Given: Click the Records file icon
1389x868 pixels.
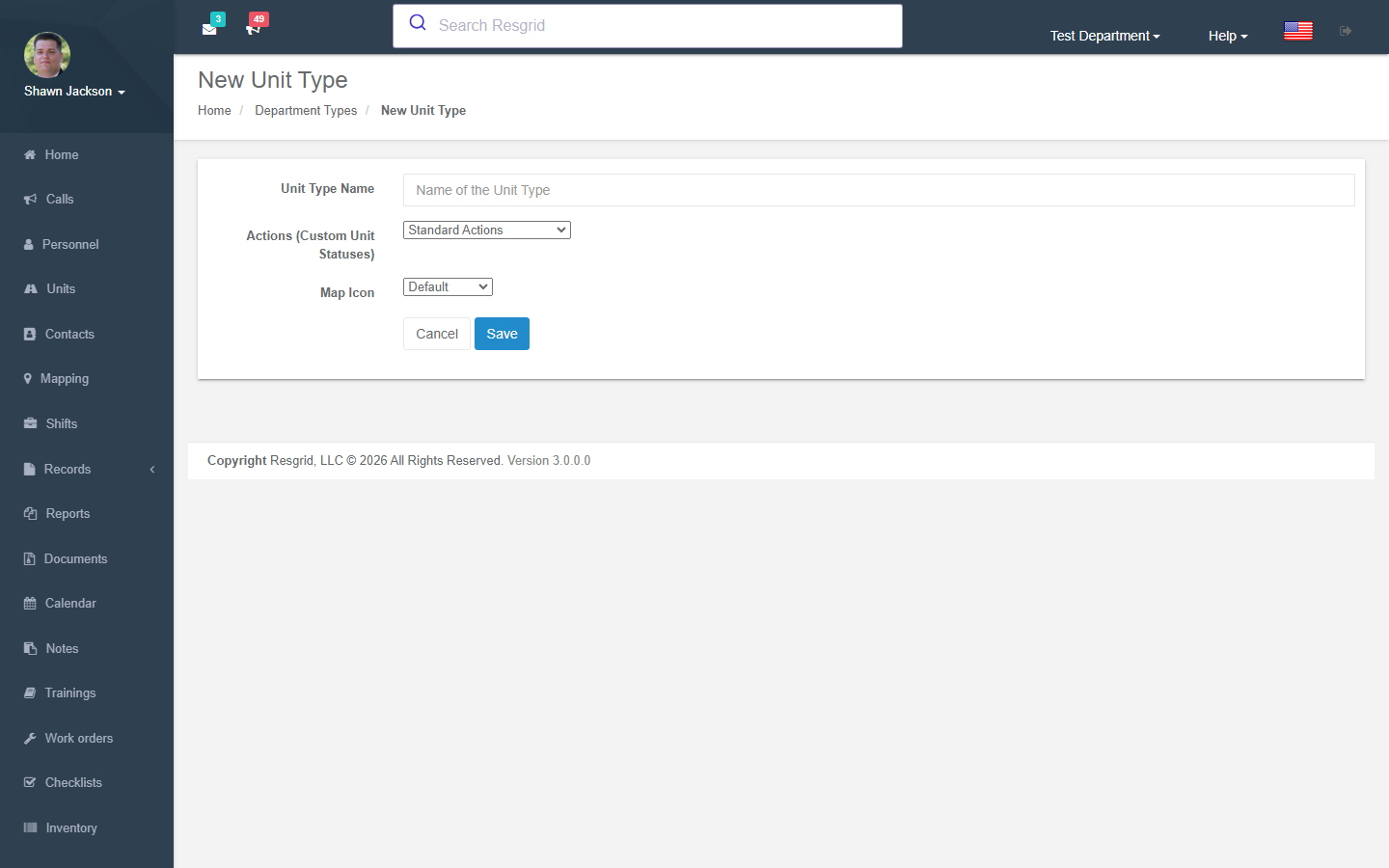Looking at the screenshot, I should point(29,470).
